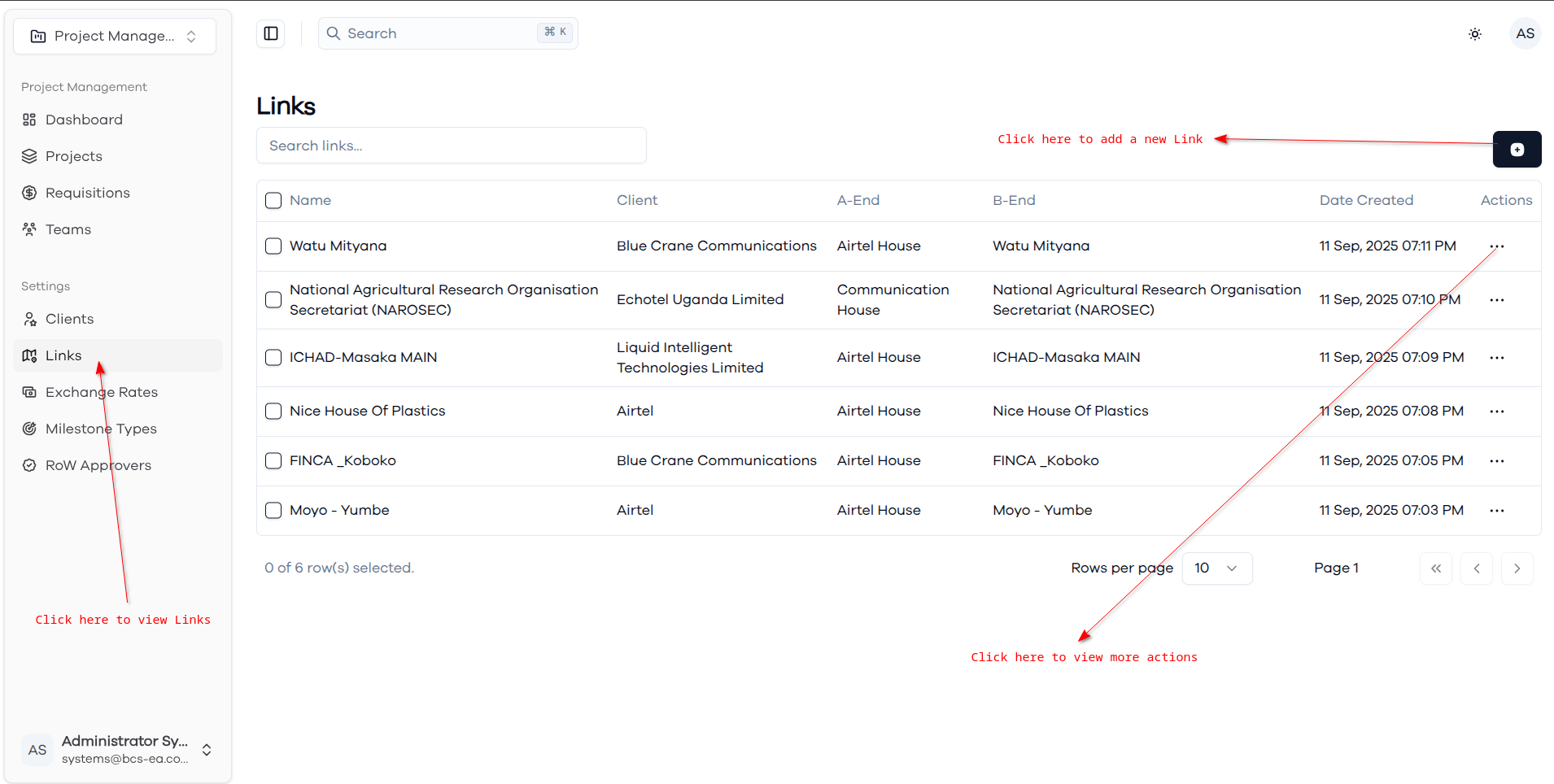The image size is (1554, 784).
Task: Go to first page of links
Action: tap(1436, 568)
